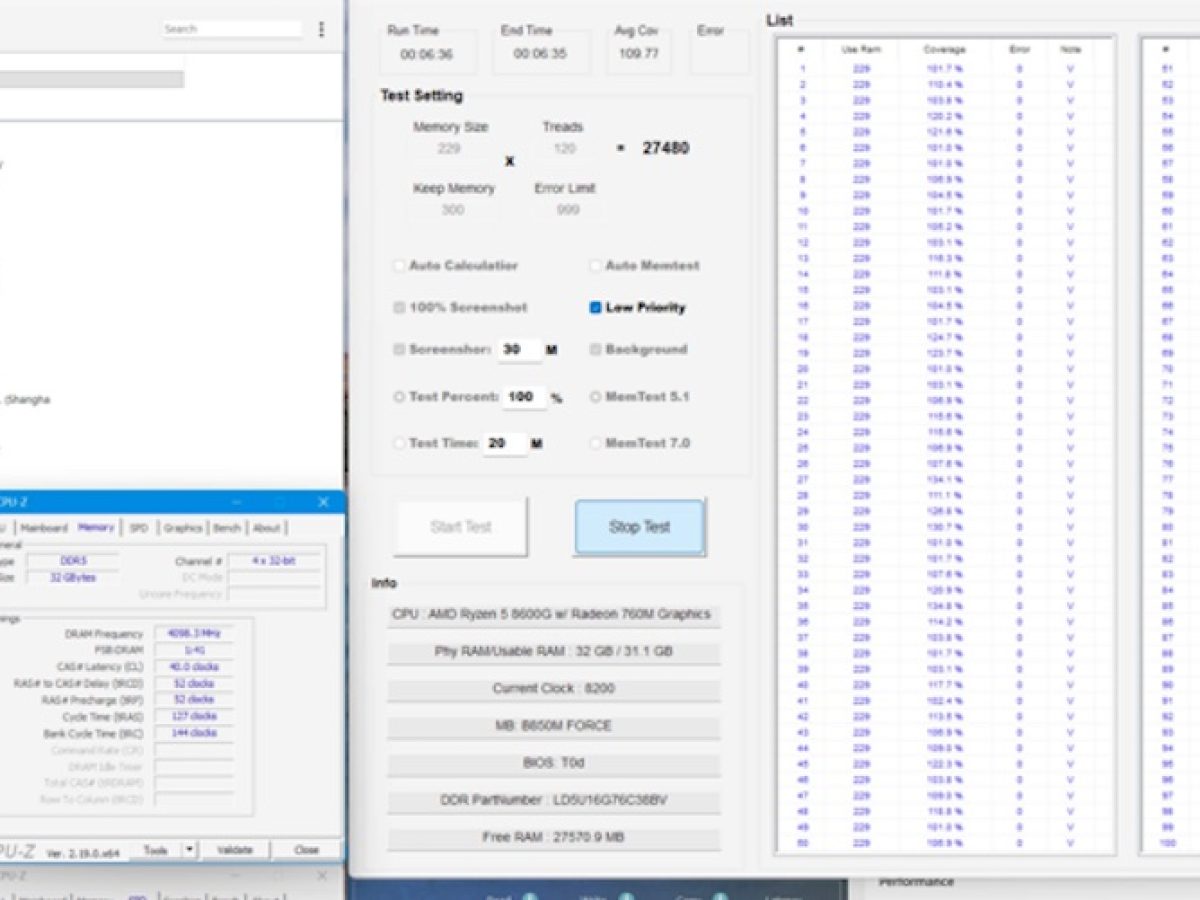Image resolution: width=1200 pixels, height=900 pixels.
Task: Open the Graphics tab in CPU-Z
Action: 183,528
